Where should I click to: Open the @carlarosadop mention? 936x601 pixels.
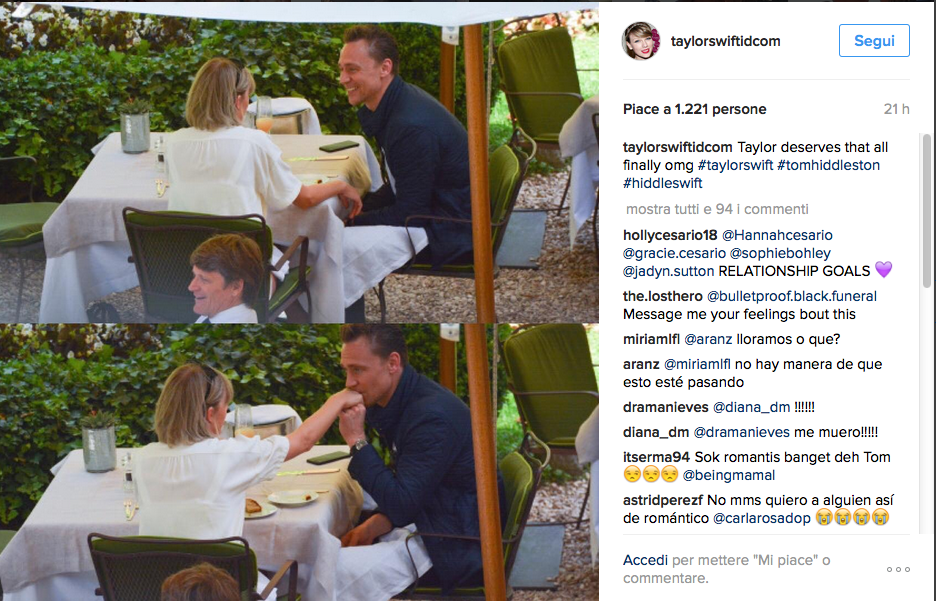[761, 518]
